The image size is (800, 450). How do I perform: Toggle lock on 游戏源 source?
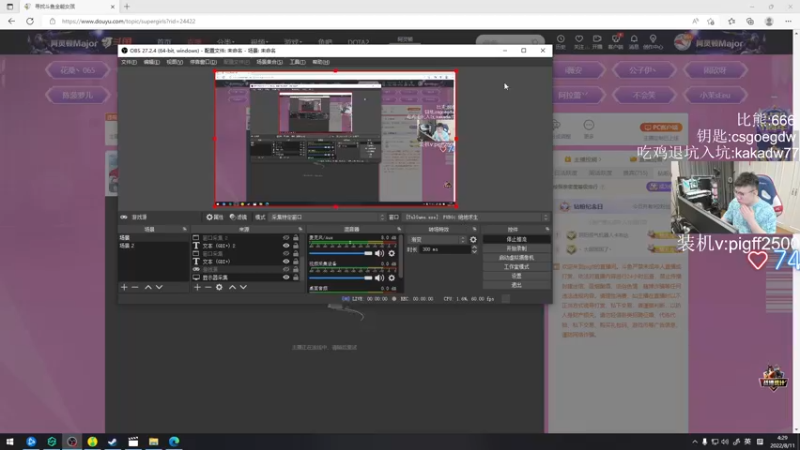coord(295,269)
